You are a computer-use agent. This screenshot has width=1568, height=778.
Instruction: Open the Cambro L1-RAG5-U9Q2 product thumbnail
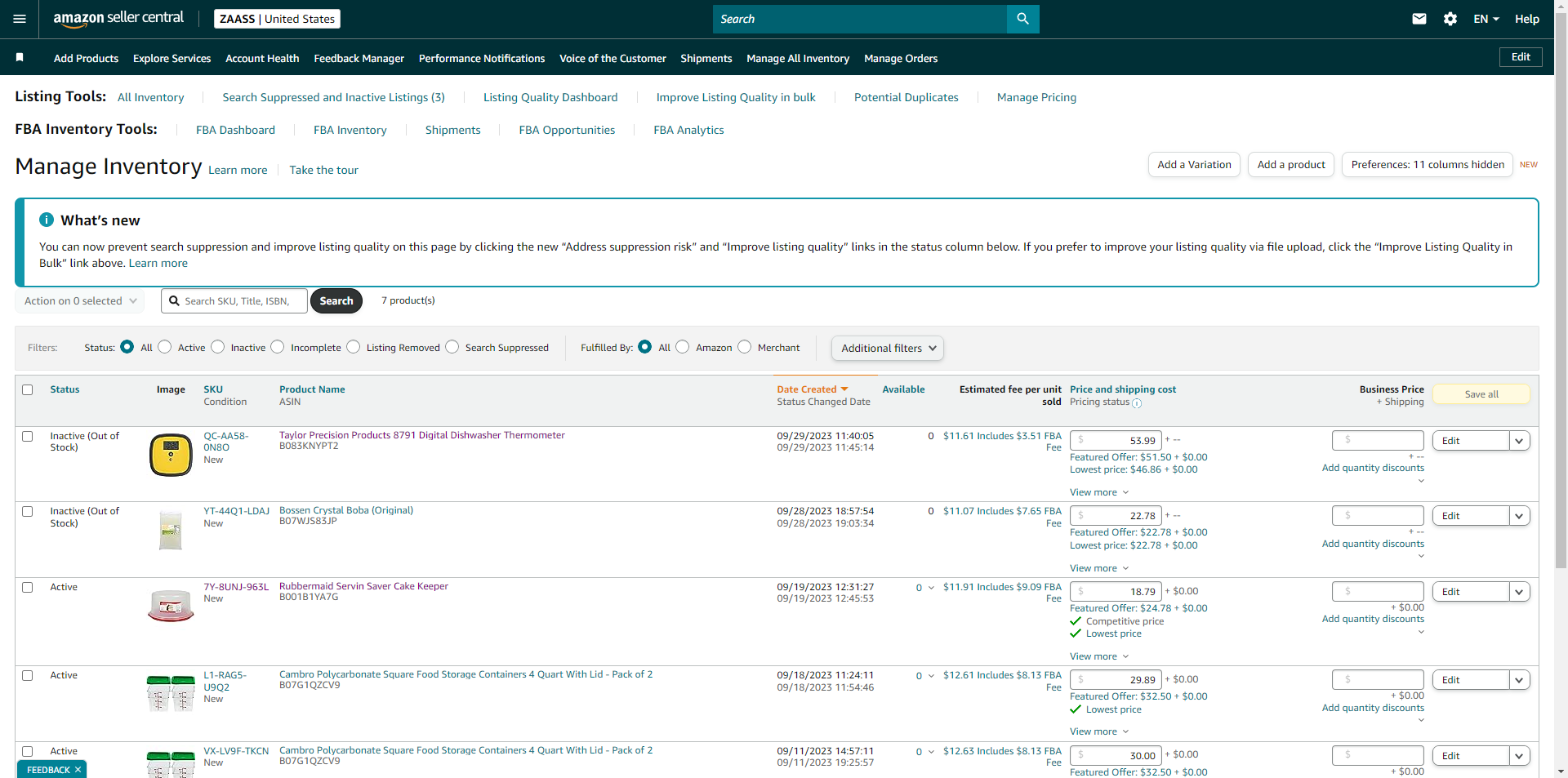tap(171, 693)
